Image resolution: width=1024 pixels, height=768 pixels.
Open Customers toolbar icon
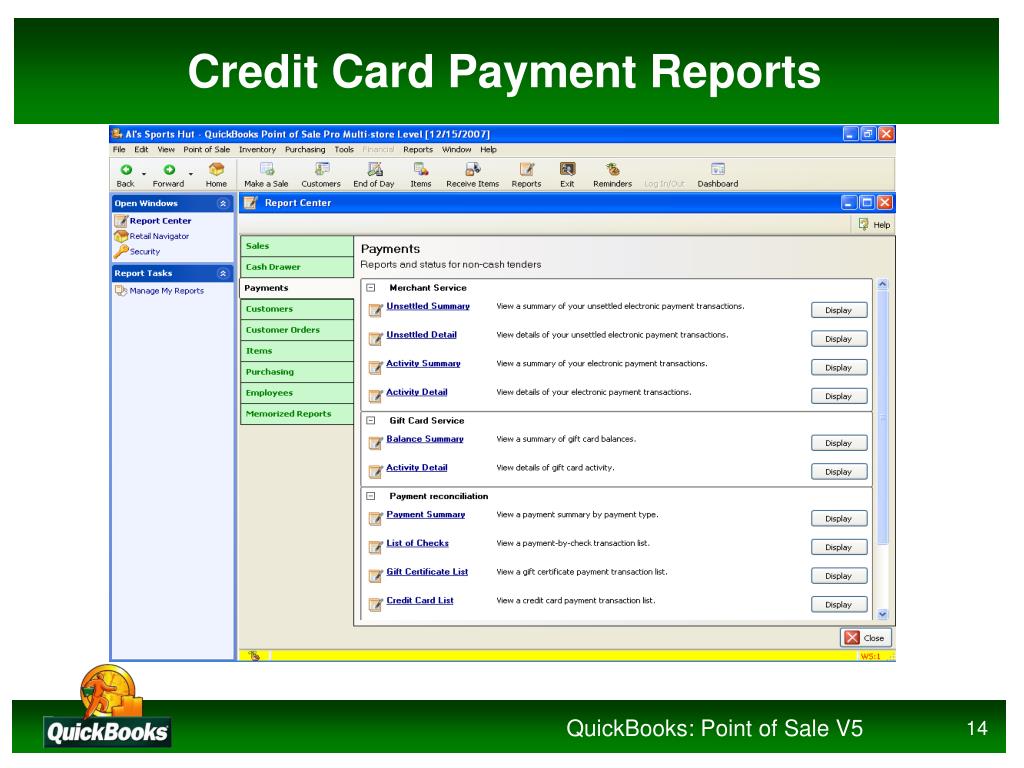321,169
